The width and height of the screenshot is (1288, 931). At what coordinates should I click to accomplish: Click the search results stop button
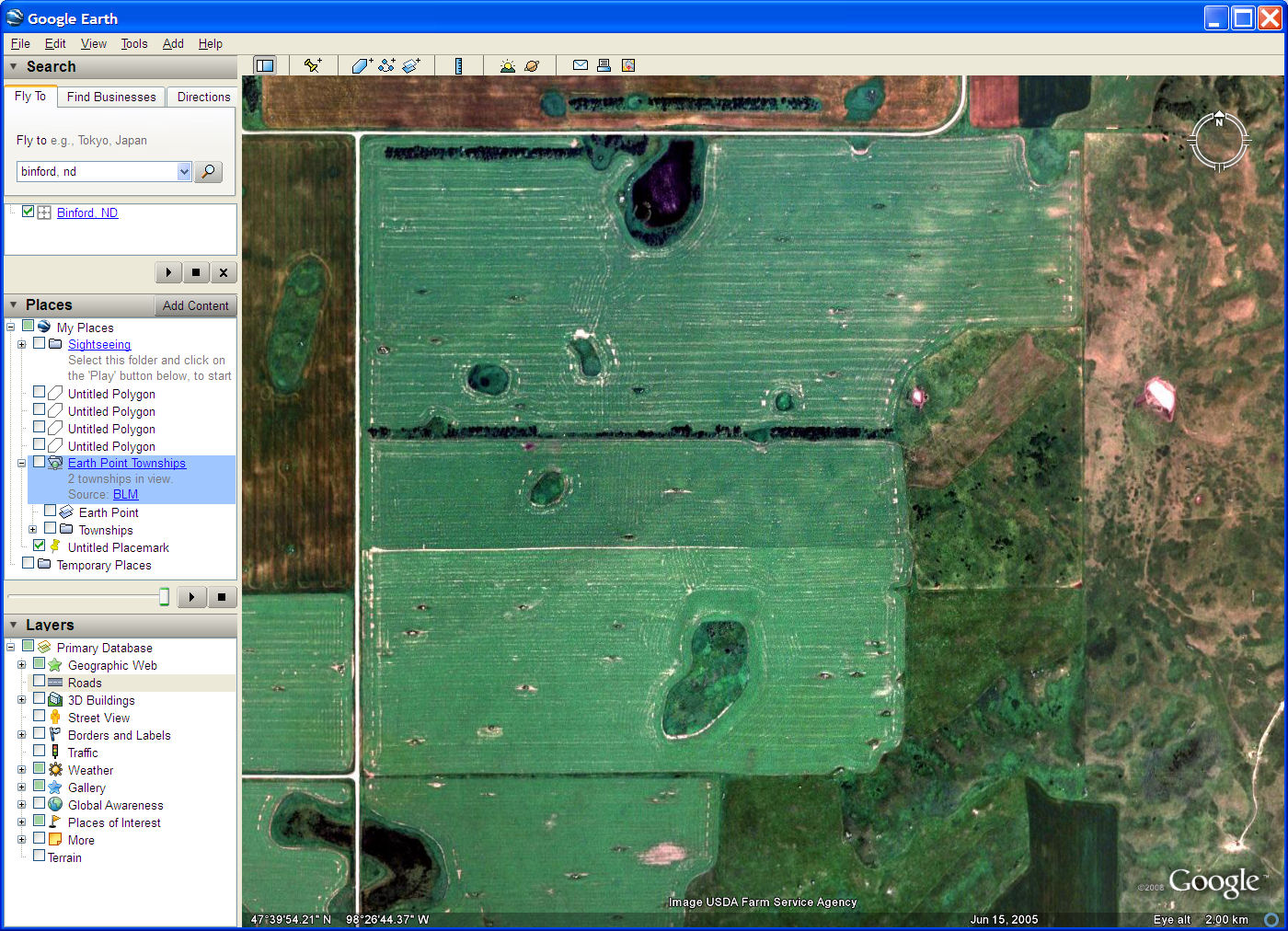[x=196, y=272]
